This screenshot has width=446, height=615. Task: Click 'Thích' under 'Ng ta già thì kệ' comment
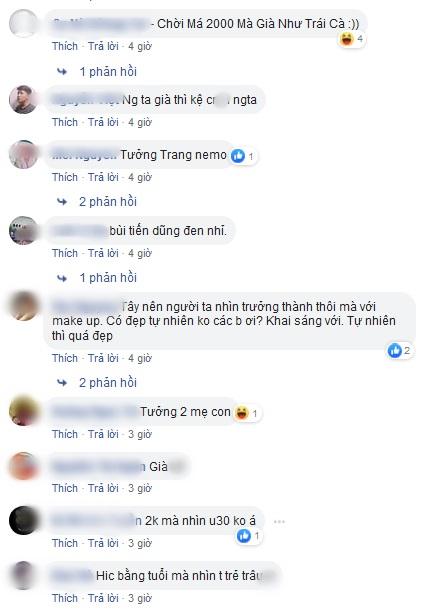[x=65, y=122]
